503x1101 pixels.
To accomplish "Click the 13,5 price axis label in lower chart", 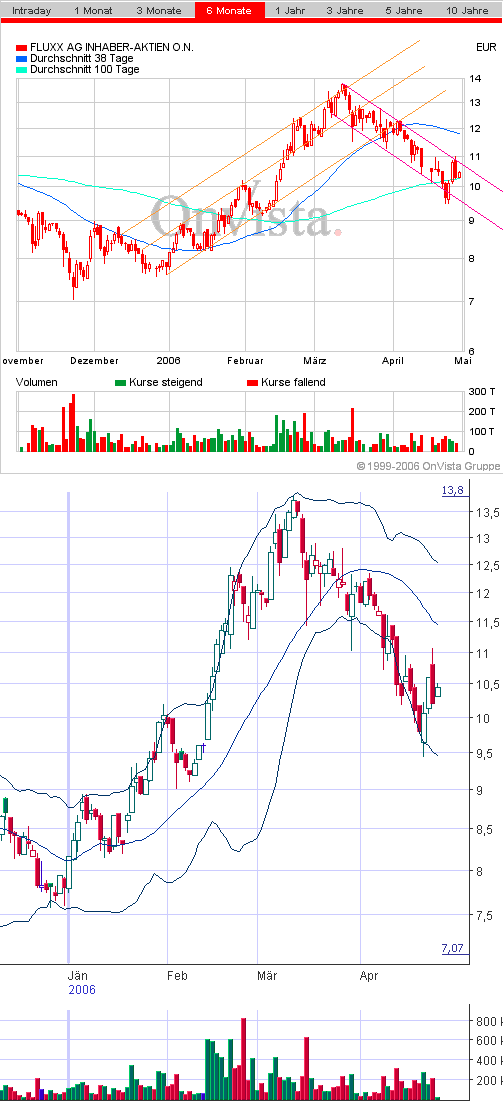I will coord(488,513).
